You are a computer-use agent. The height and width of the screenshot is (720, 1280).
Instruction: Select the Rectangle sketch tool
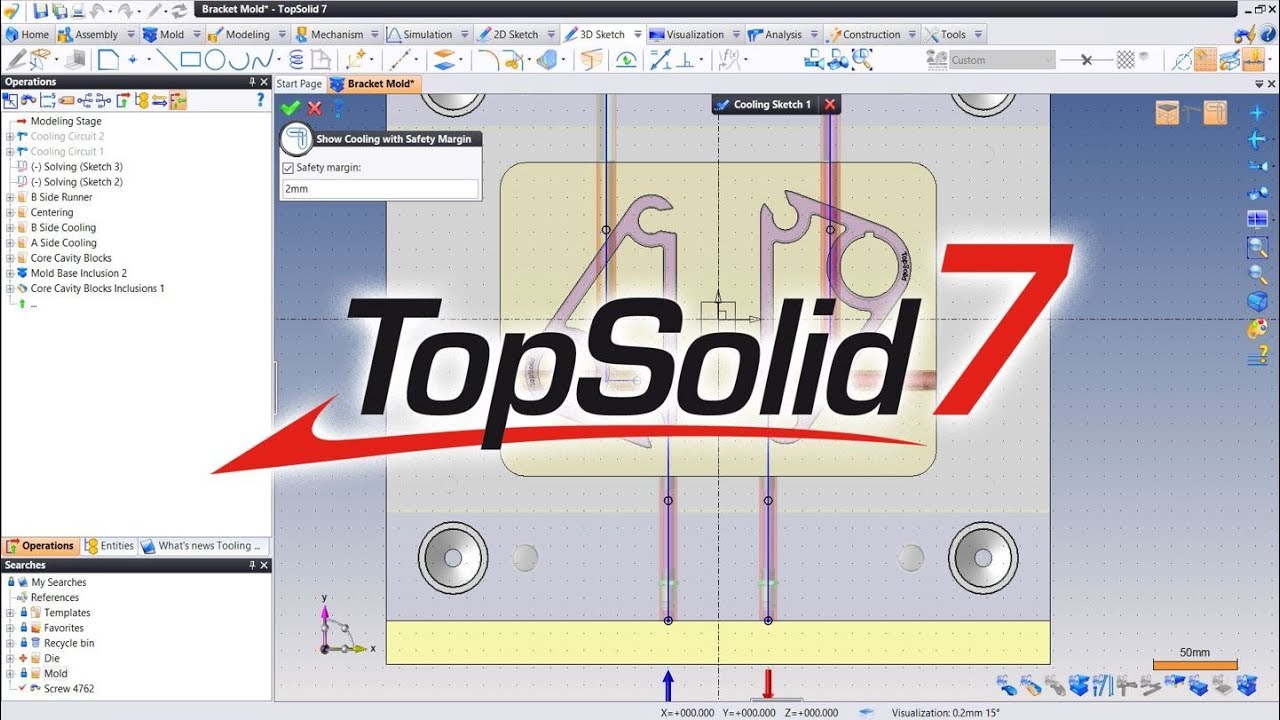click(x=190, y=59)
